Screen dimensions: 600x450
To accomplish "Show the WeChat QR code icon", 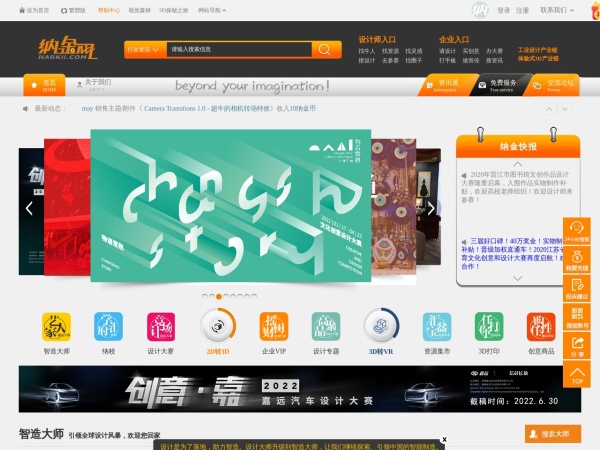I will [x=577, y=317].
